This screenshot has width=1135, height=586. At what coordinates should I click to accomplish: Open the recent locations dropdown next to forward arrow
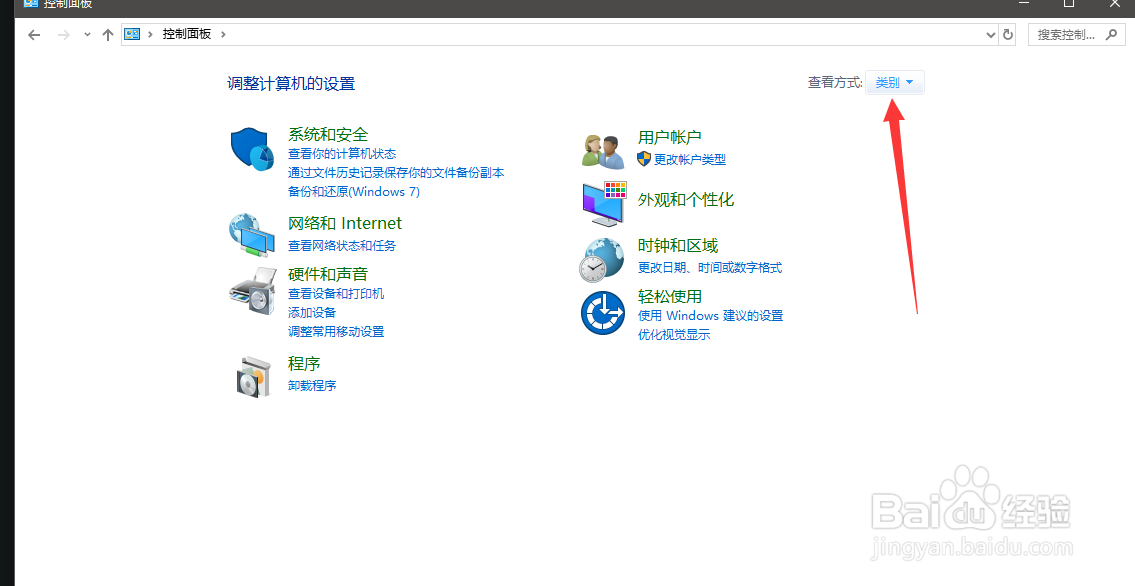coord(87,33)
